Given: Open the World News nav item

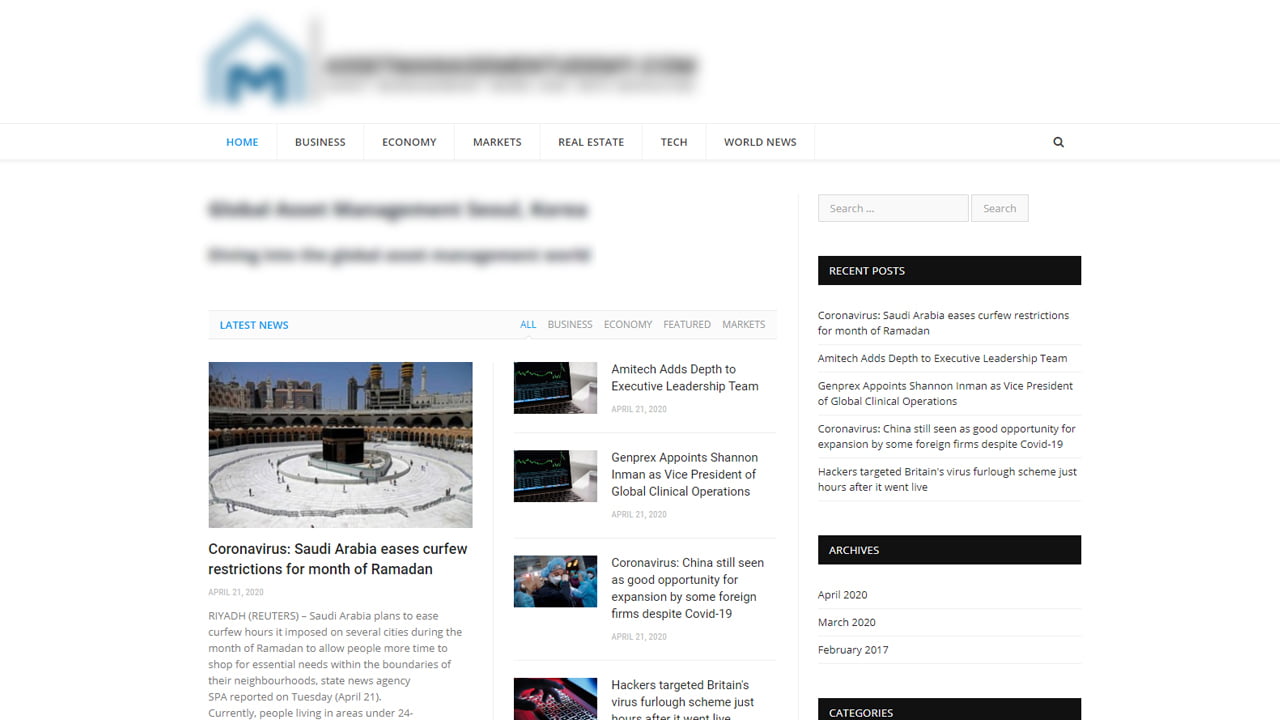Looking at the screenshot, I should tap(760, 142).
